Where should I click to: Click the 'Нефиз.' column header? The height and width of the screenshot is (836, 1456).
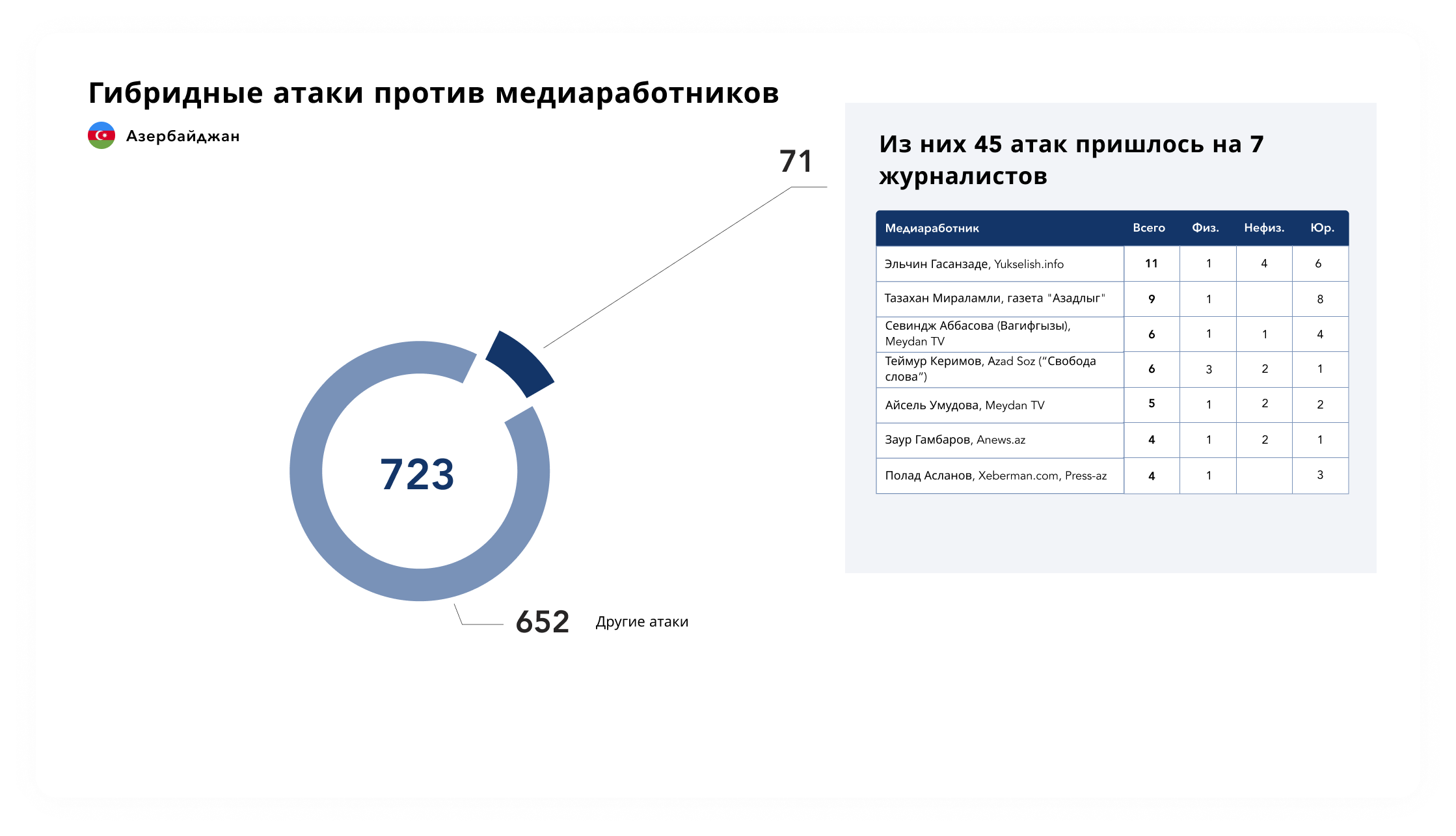(x=1264, y=228)
